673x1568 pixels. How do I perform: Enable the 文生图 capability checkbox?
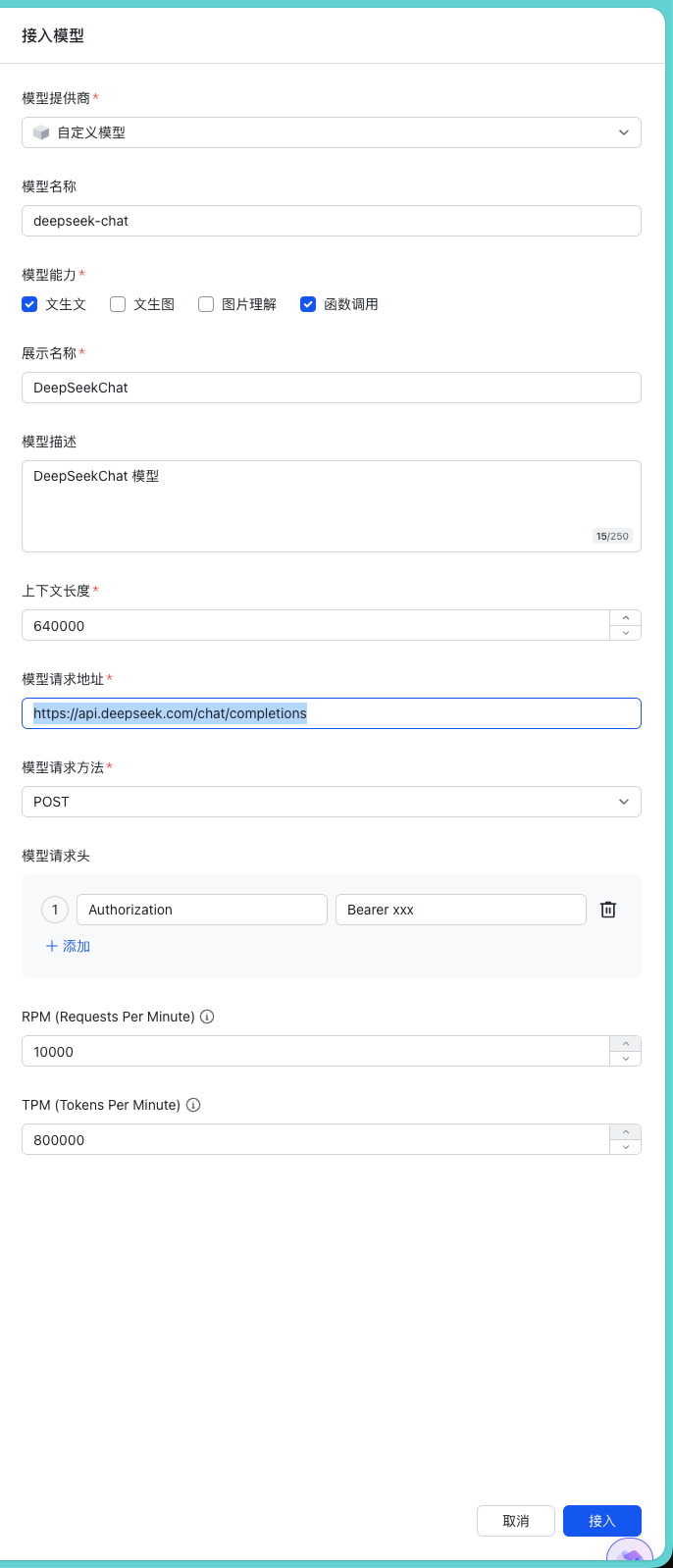click(x=118, y=304)
